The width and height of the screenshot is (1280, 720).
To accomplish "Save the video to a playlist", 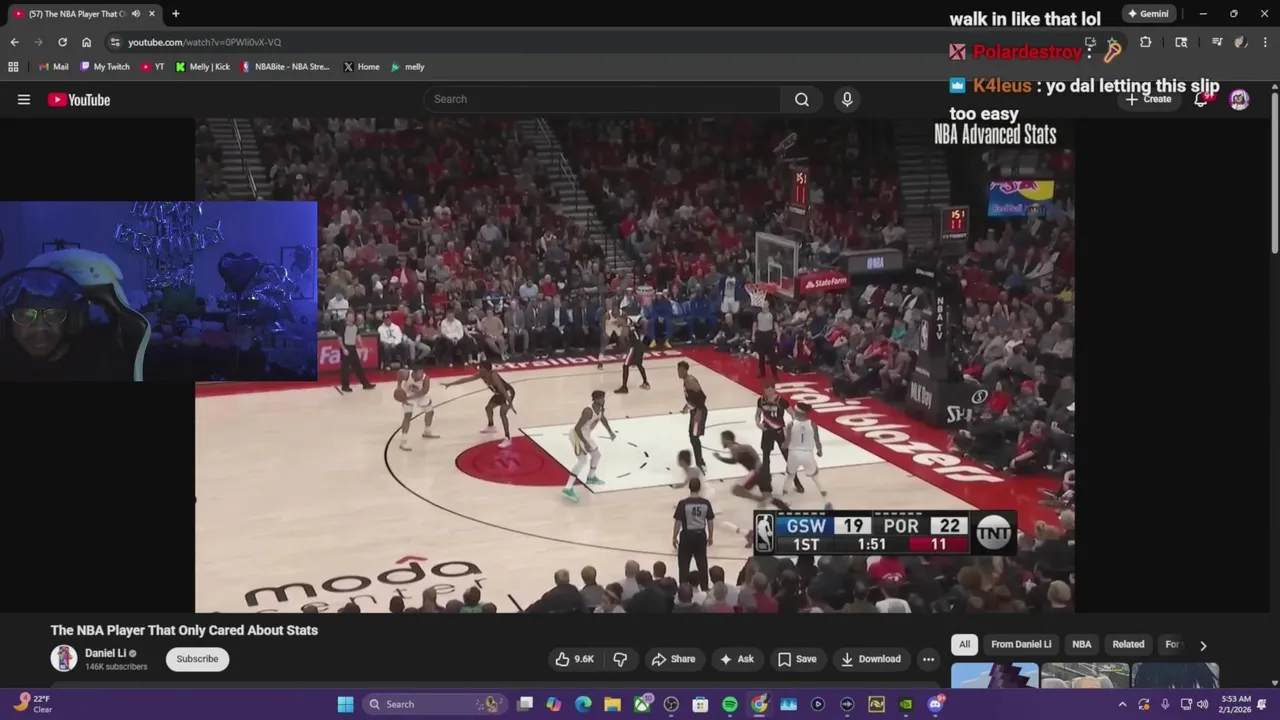I will coord(797,659).
